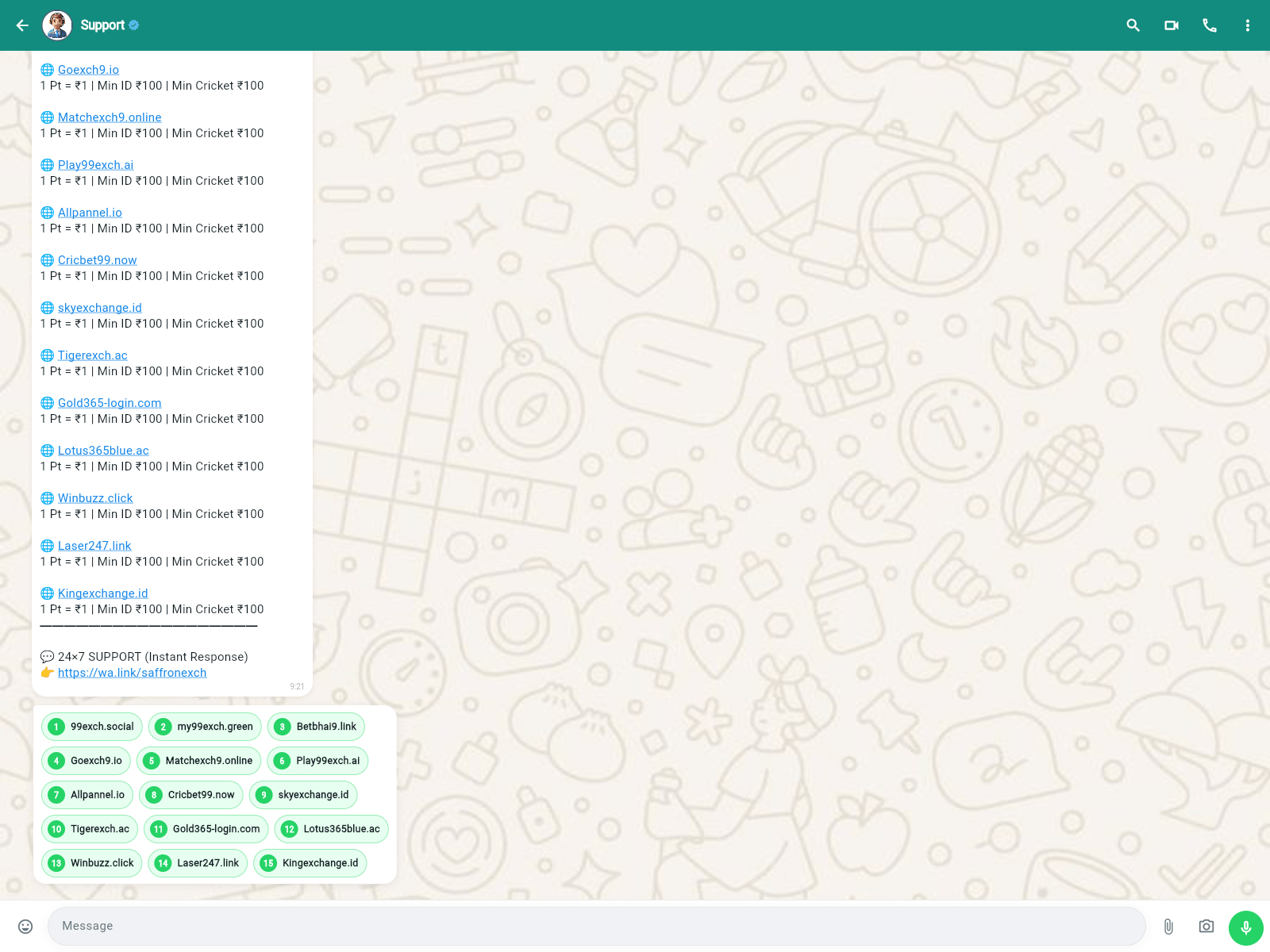Viewport: 1270px width, 952px height.
Task: Open the Tigerexch.ac link
Action: [92, 355]
